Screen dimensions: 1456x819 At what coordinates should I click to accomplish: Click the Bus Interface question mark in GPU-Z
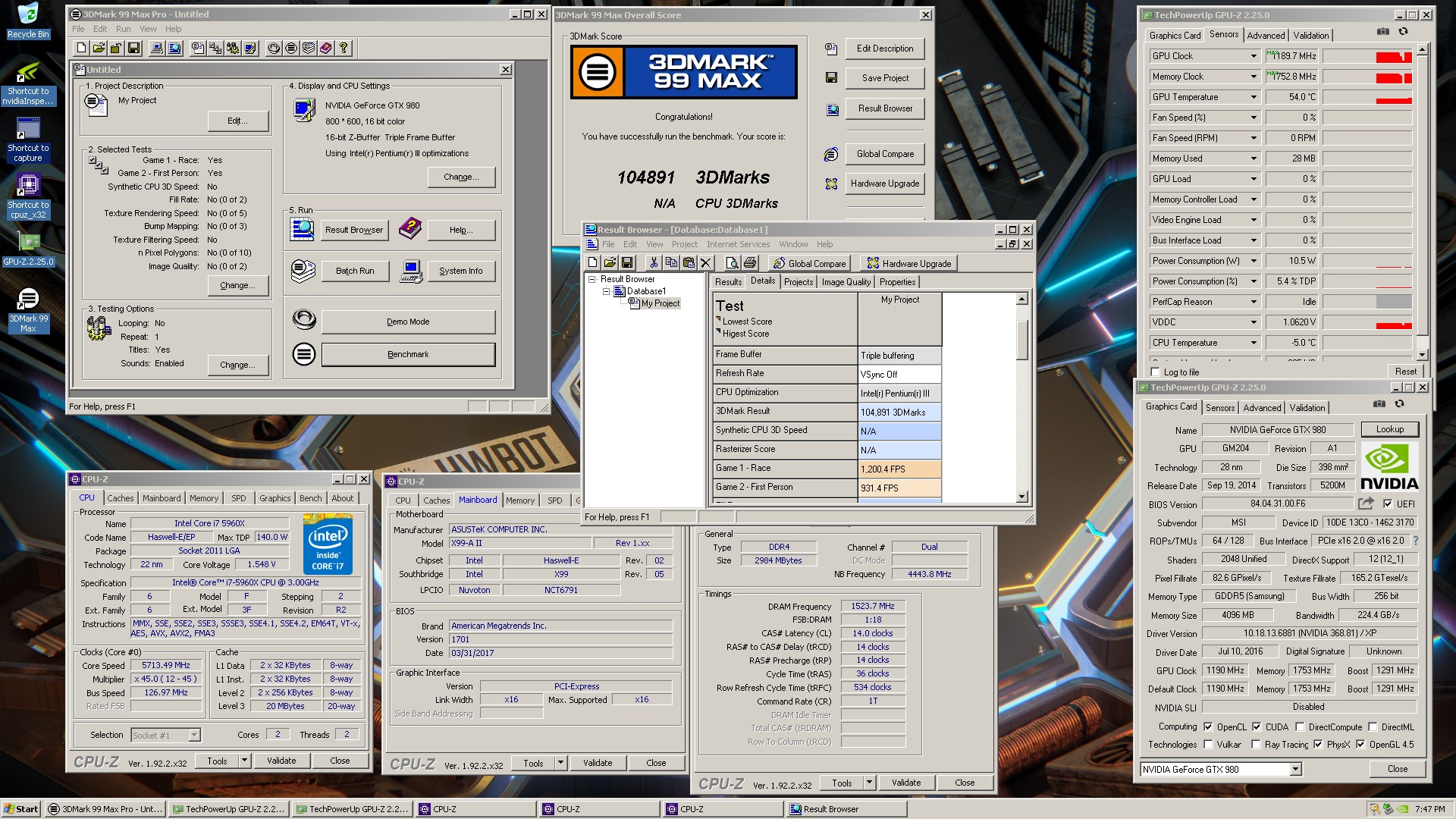click(x=1415, y=541)
